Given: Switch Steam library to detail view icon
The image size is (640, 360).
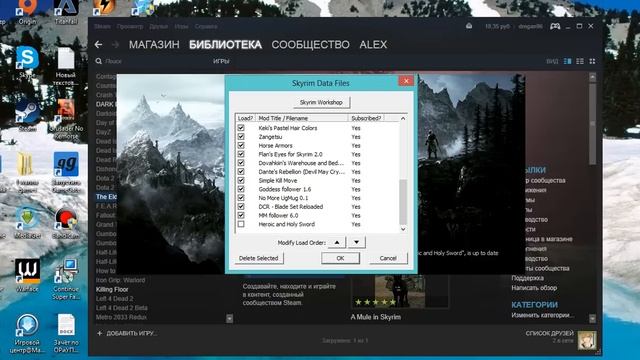Looking at the screenshot, I should click(567, 61).
